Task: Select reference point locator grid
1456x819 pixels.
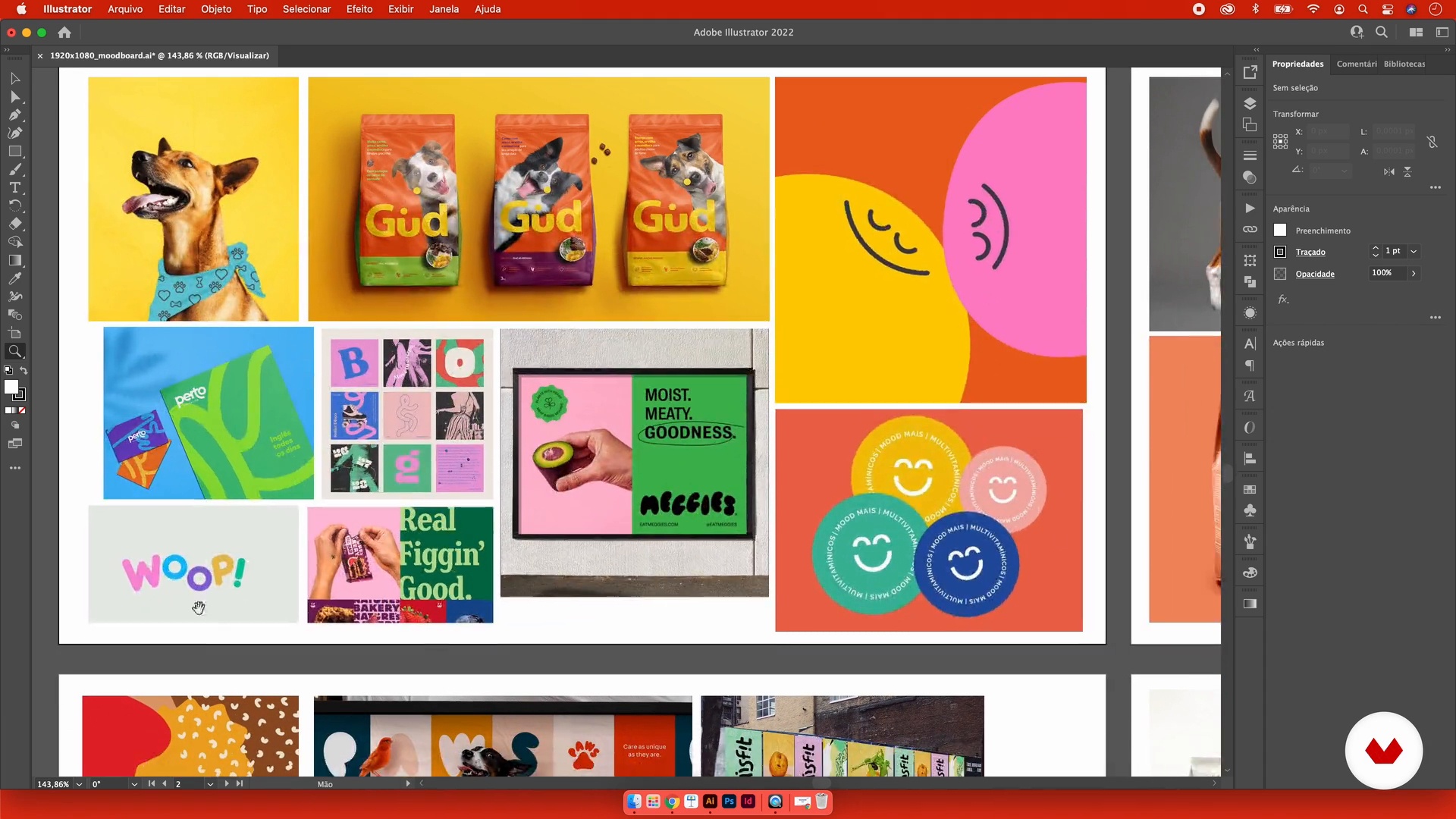Action: (x=1280, y=142)
